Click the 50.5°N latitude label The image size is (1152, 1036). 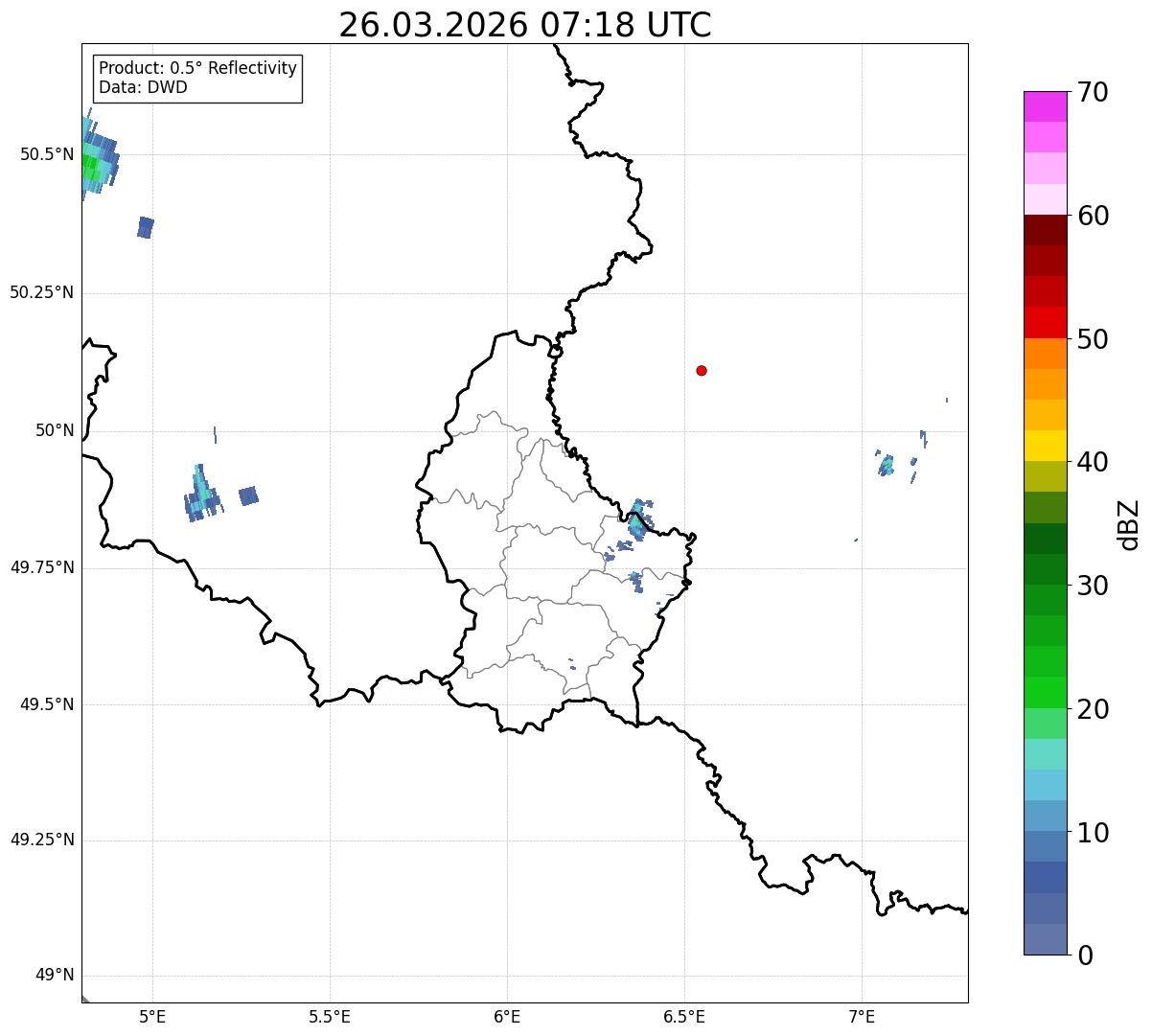(x=46, y=154)
